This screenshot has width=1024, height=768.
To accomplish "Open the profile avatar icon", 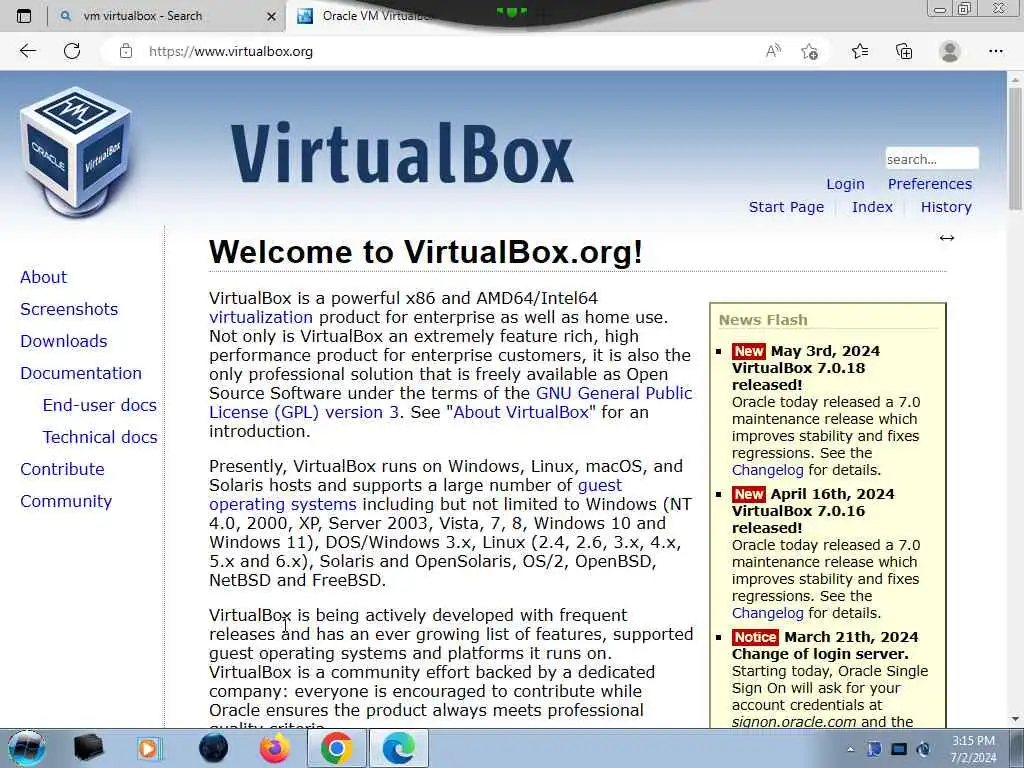I will click(950, 51).
